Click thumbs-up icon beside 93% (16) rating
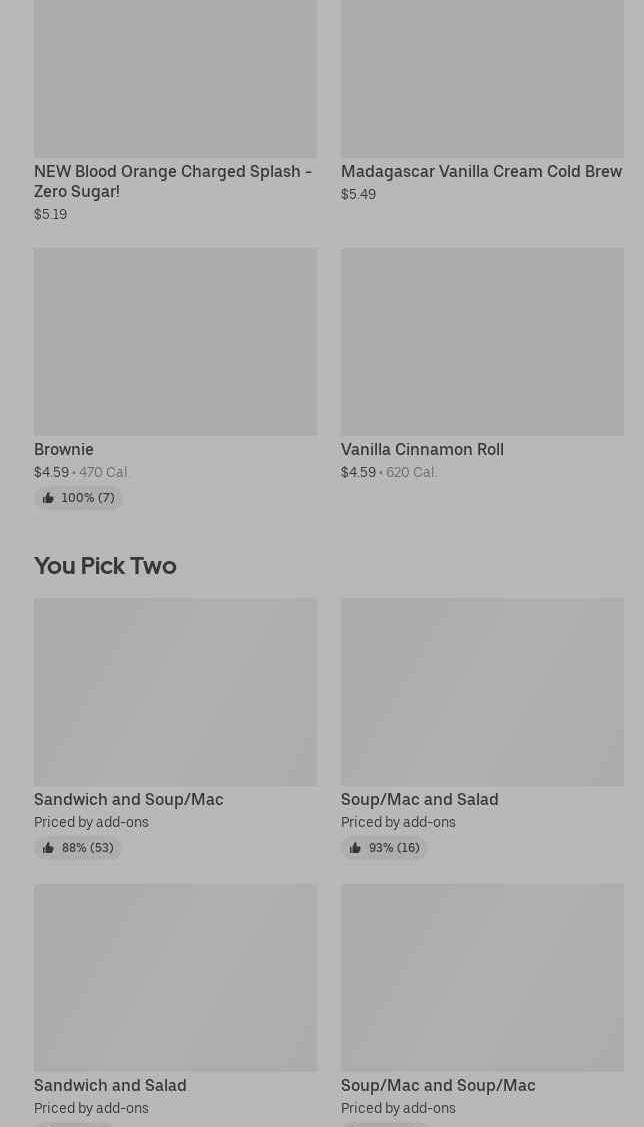 (355, 848)
